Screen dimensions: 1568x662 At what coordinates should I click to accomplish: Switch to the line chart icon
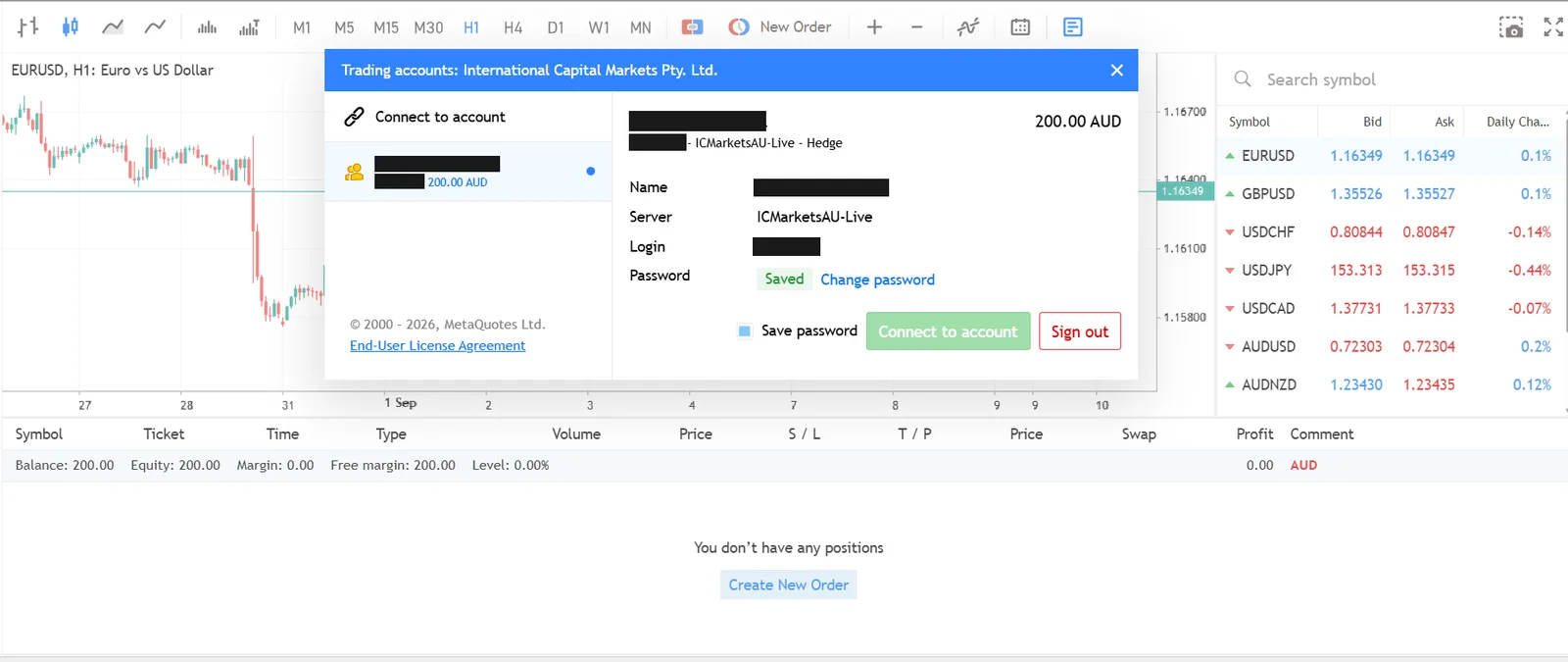pyautogui.click(x=113, y=27)
